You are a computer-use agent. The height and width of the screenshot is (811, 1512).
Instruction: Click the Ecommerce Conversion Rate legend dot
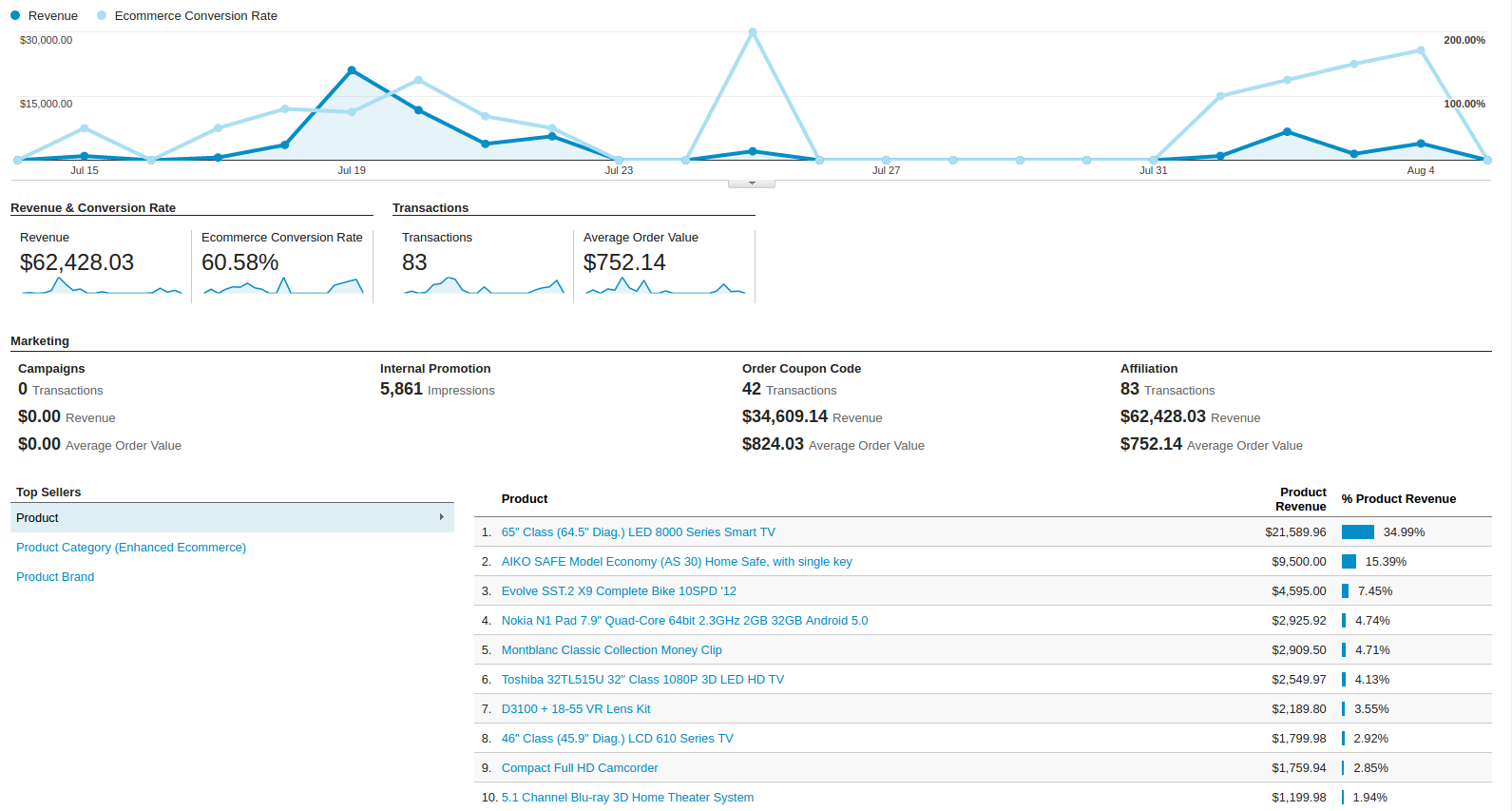pos(102,15)
